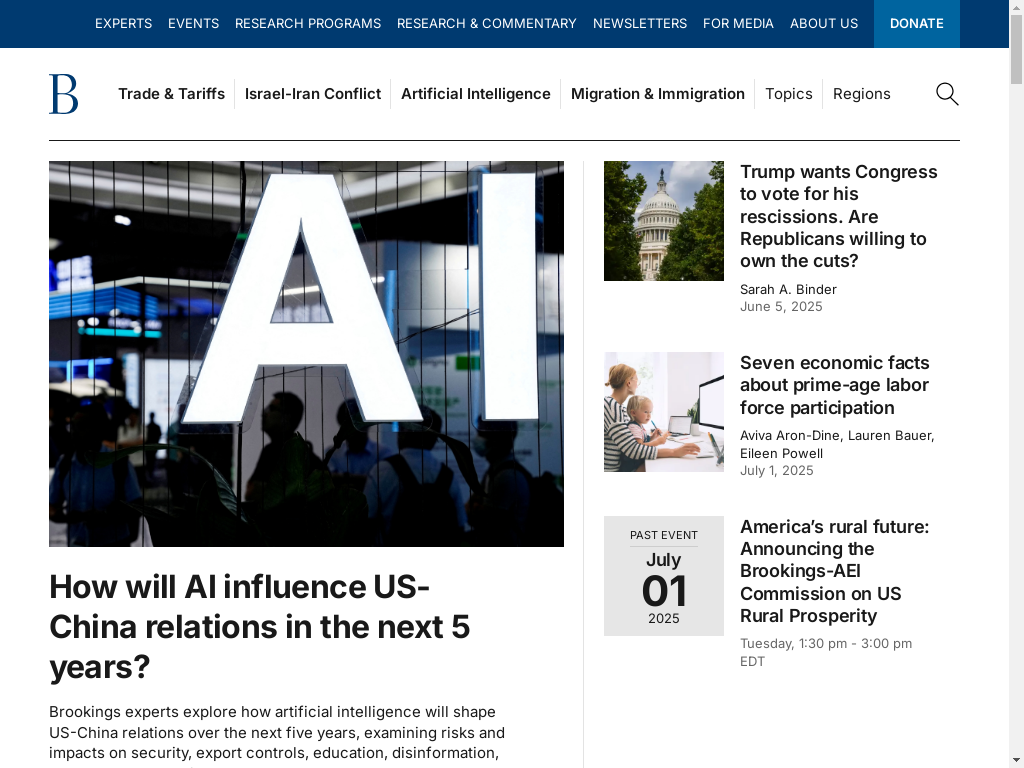The height and width of the screenshot is (768, 1024).
Task: Click the scrollbar down arrow
Action: (x=1016, y=761)
